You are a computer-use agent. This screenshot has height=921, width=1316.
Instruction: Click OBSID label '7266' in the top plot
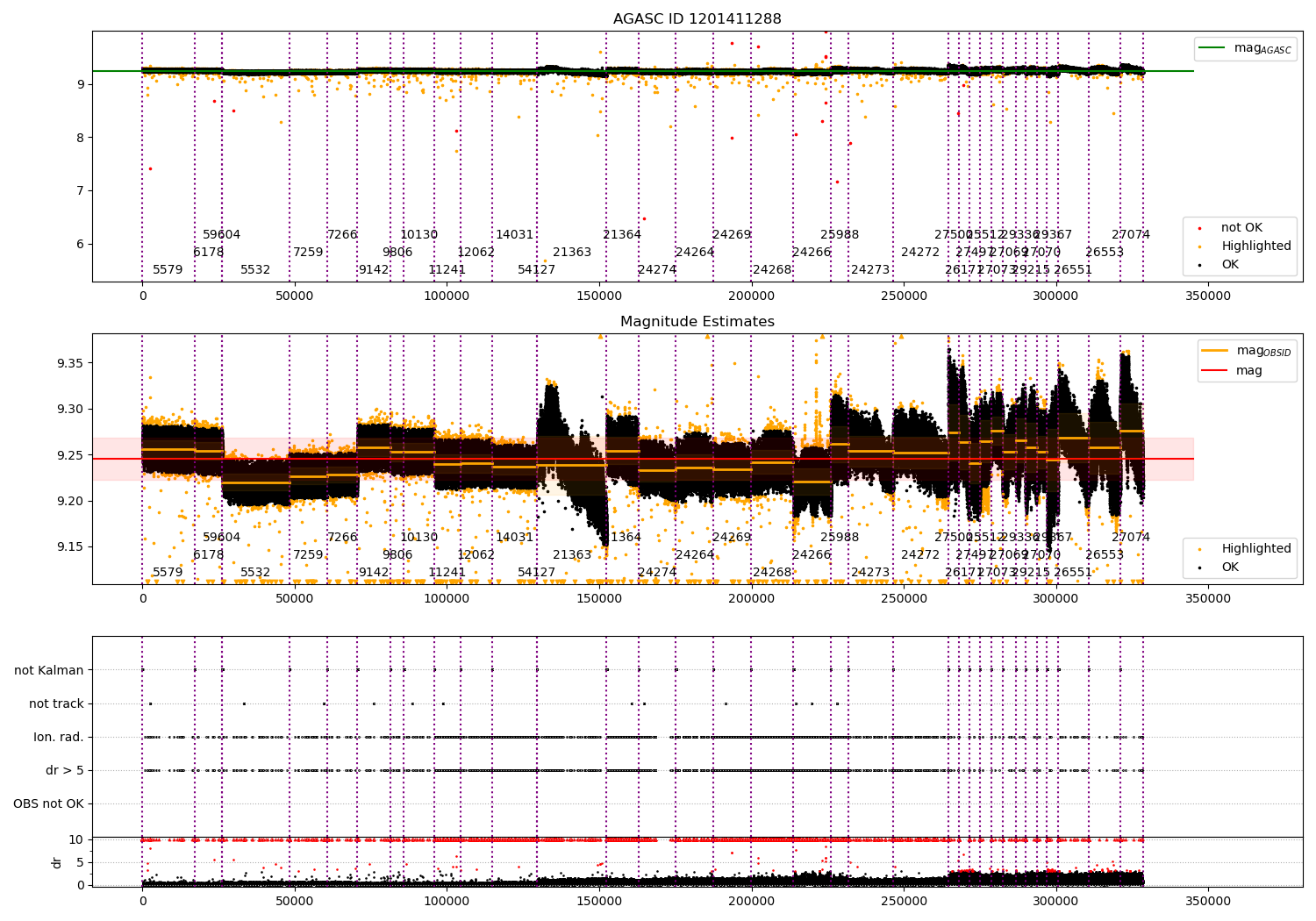click(x=342, y=235)
